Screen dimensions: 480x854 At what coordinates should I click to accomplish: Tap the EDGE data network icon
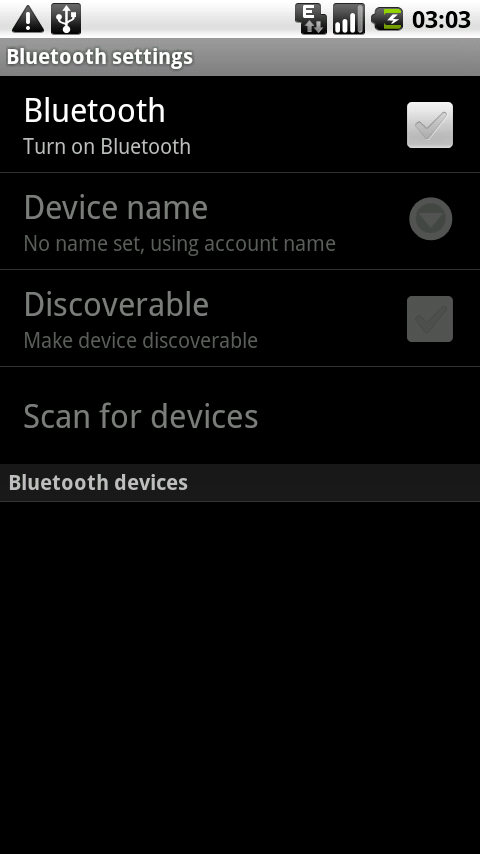[x=311, y=19]
